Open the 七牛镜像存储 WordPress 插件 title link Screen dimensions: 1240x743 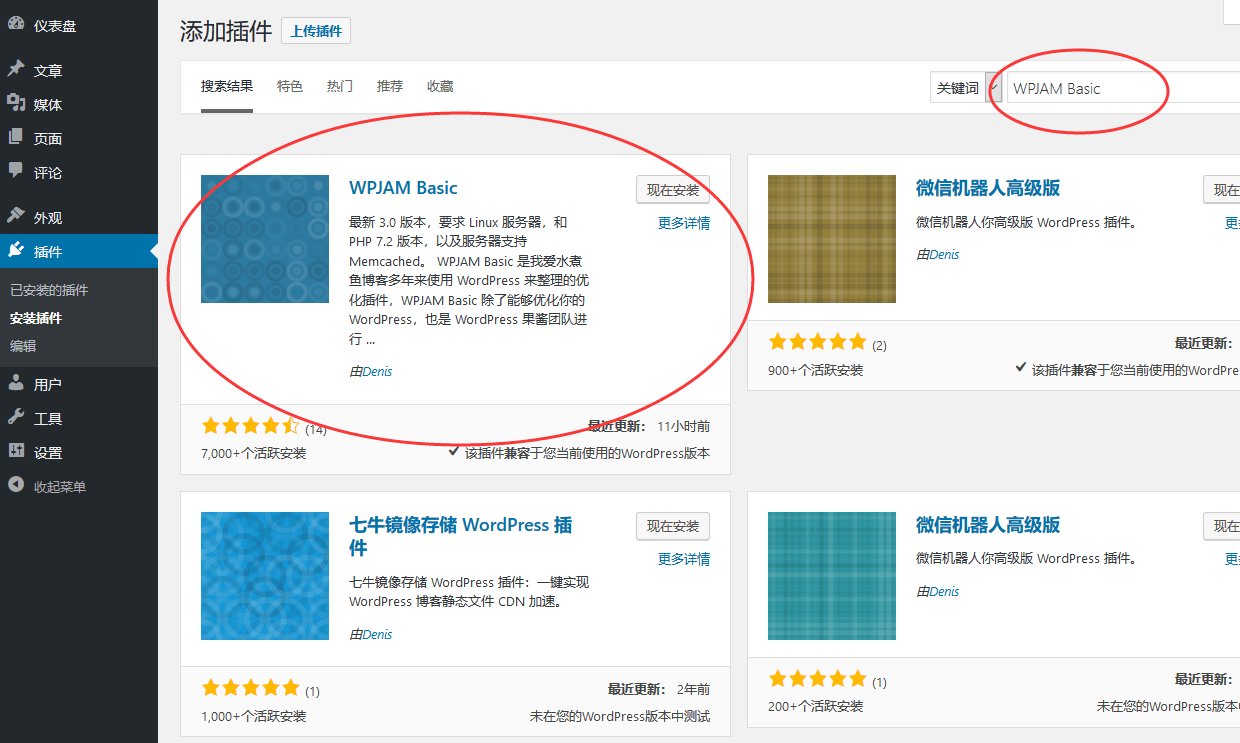tap(461, 537)
